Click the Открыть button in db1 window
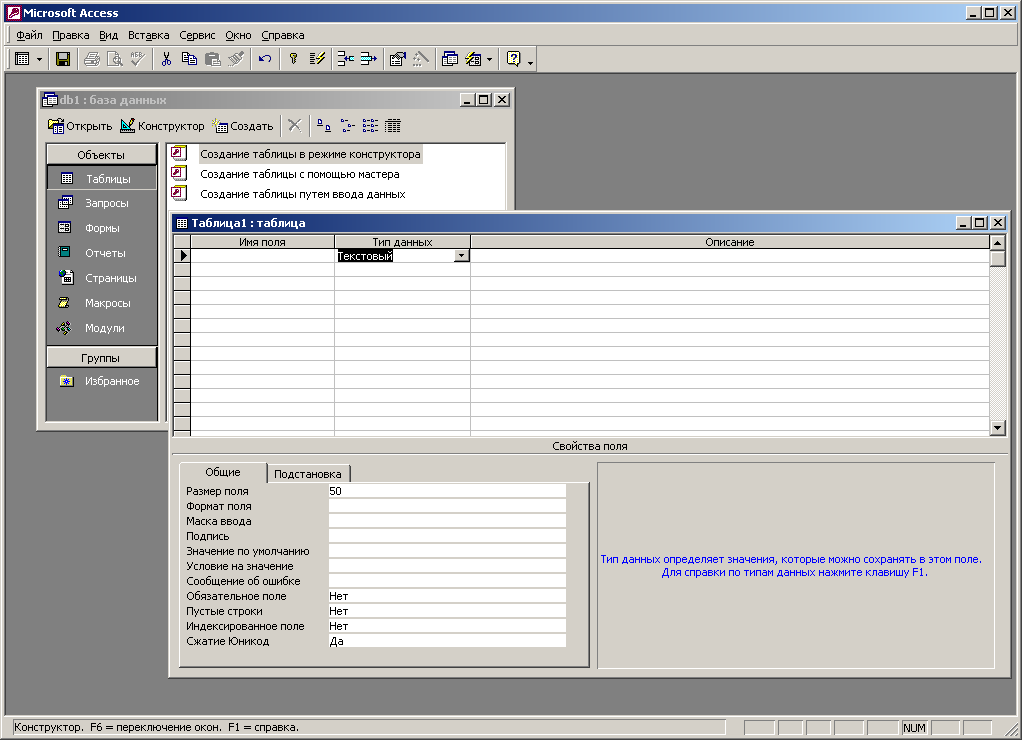Viewport: 1022px width, 740px height. click(x=80, y=126)
